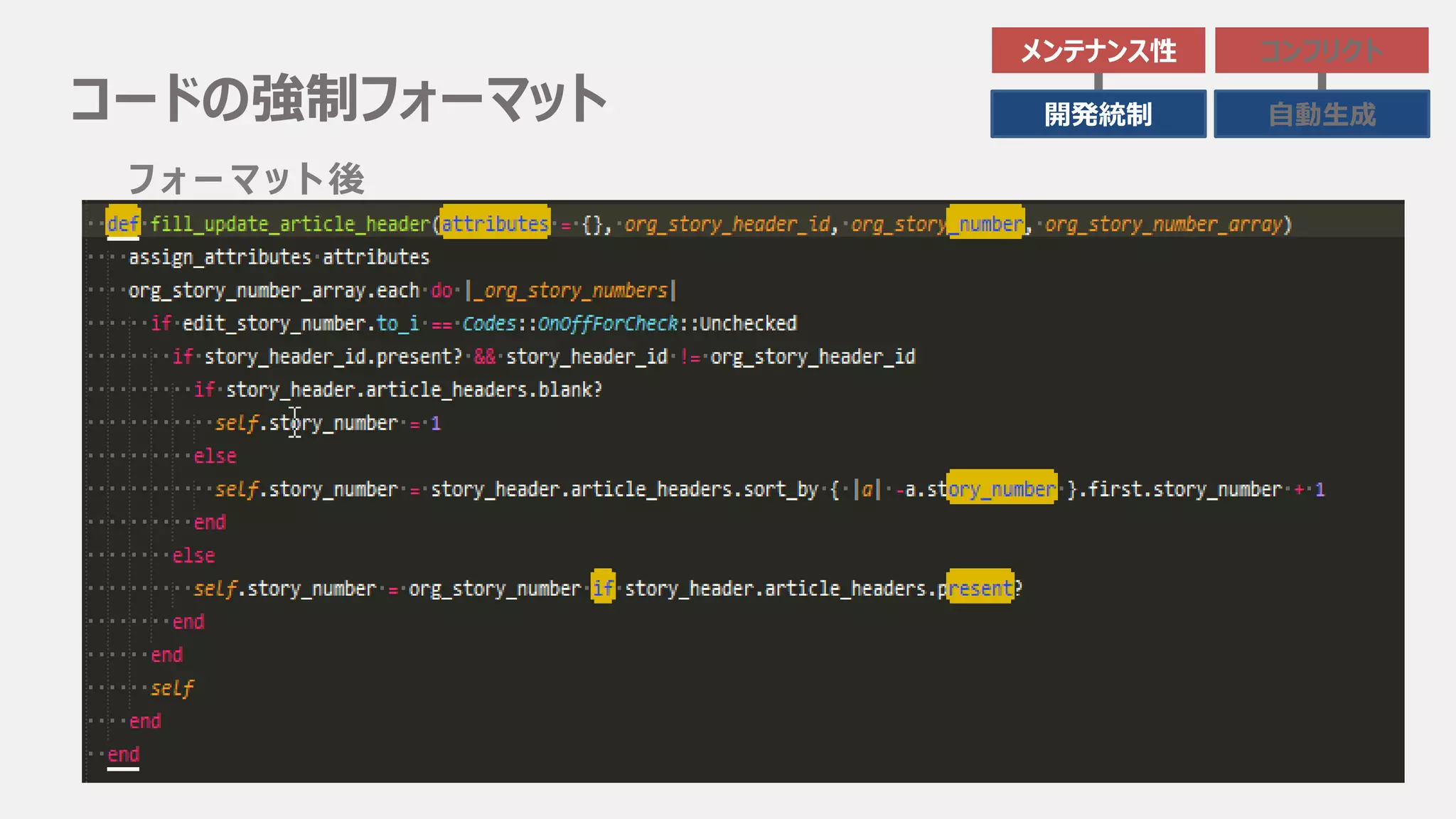1456x819 pixels.
Task: Click the first else keyword under blank?
Action: pos(215,456)
